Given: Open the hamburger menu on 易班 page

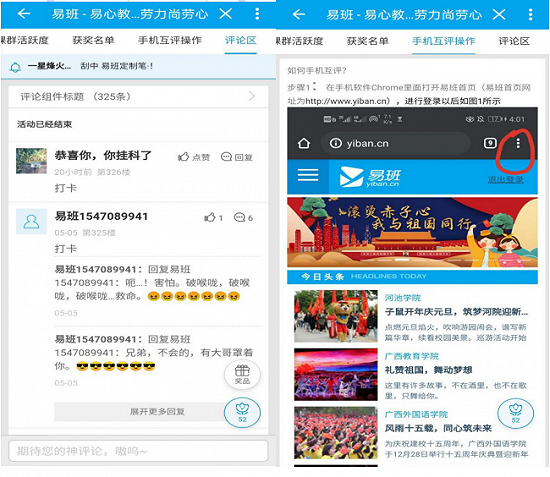Looking at the screenshot, I should tap(308, 174).
